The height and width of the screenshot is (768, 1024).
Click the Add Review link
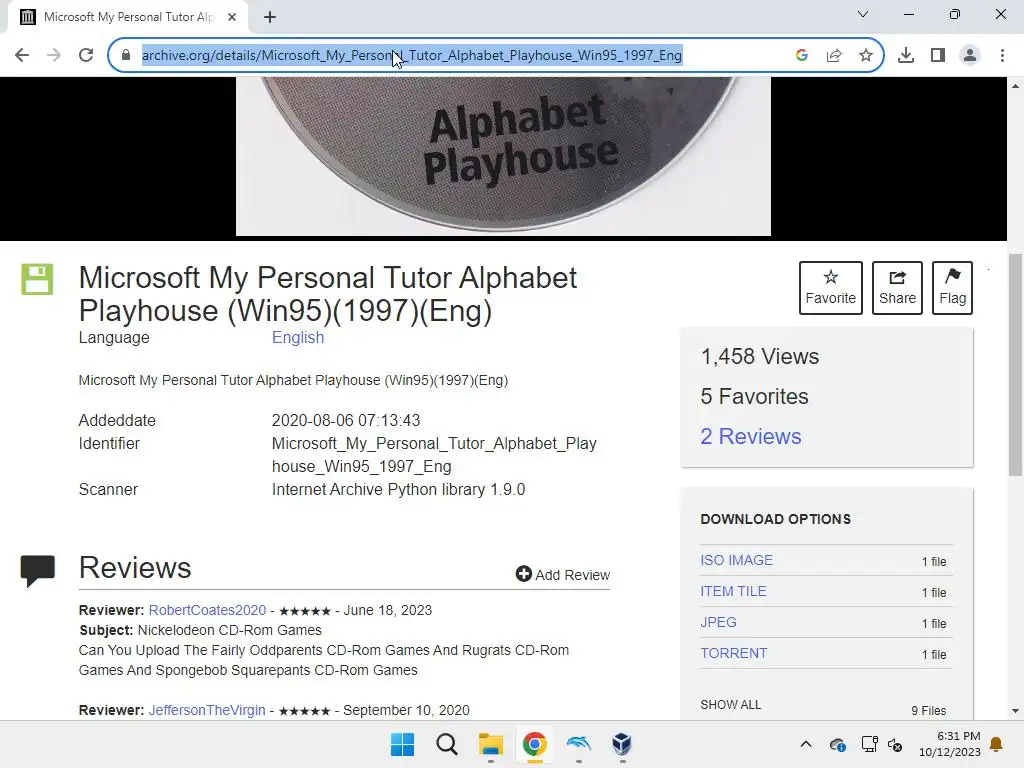563,575
